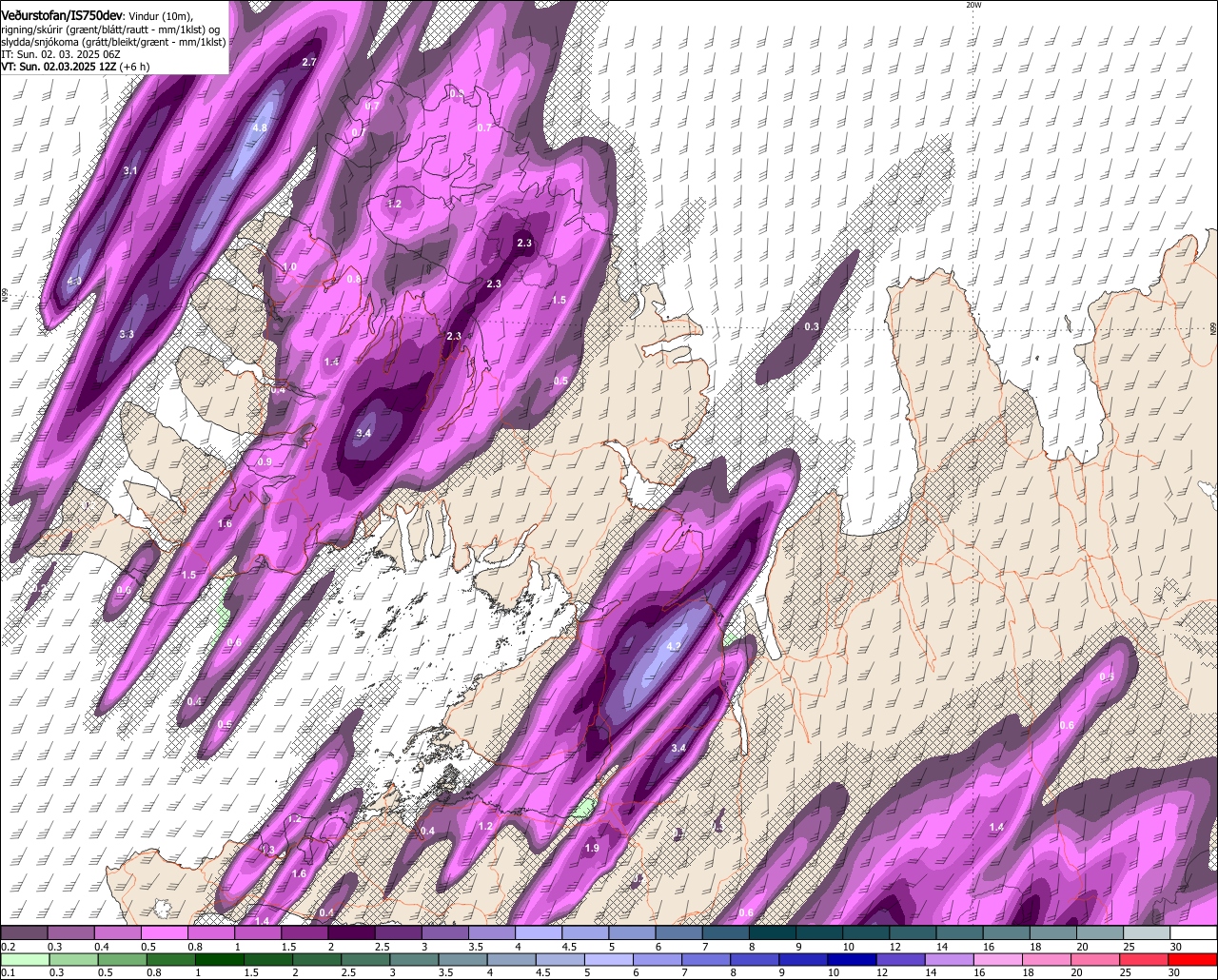Click the 'IT: Sun. 02. 03. 2025 06Z' line

tap(61, 54)
